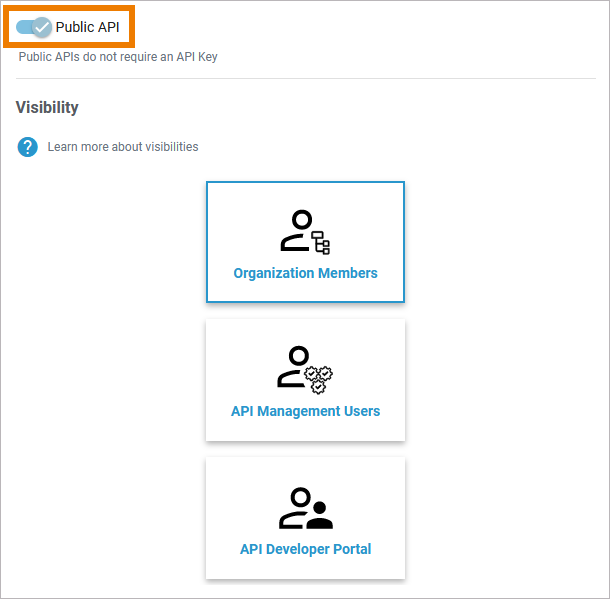
Task: Click the hierarchy tree symbol in the Organization Members icon
Action: coord(321,242)
